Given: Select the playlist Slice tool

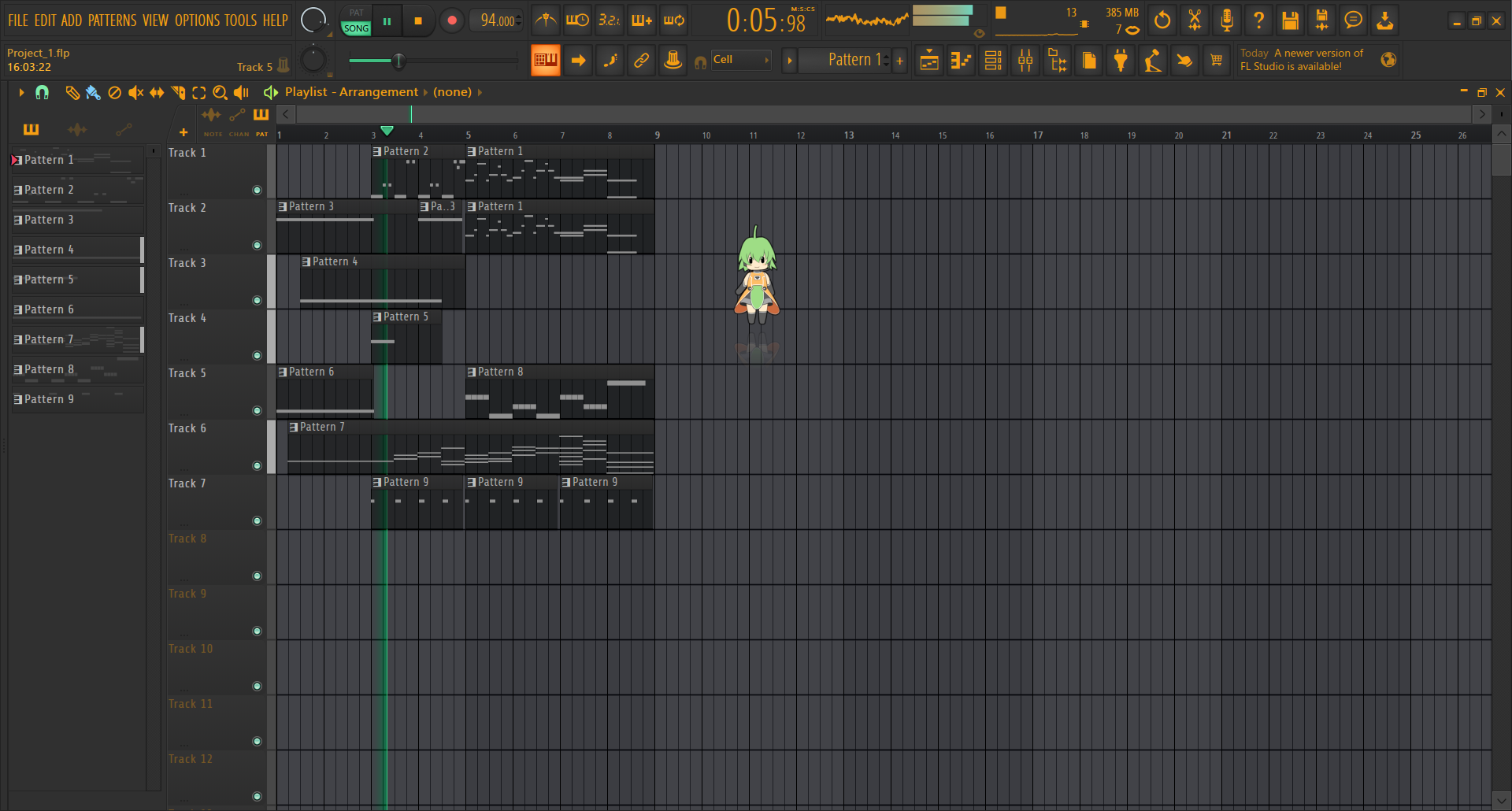Looking at the screenshot, I should click(178, 93).
